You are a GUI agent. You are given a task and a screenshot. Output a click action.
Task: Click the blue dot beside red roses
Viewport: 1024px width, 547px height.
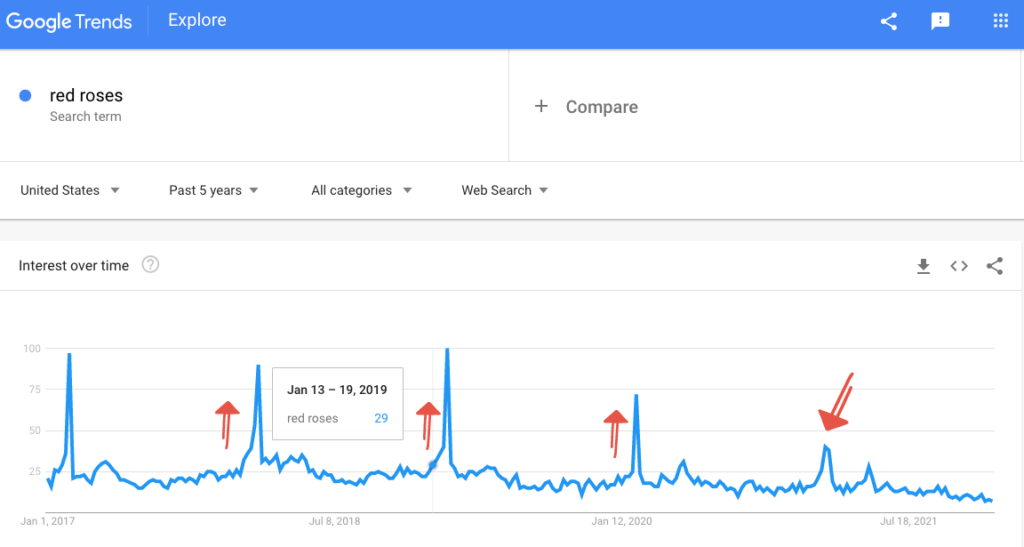pyautogui.click(x=25, y=96)
